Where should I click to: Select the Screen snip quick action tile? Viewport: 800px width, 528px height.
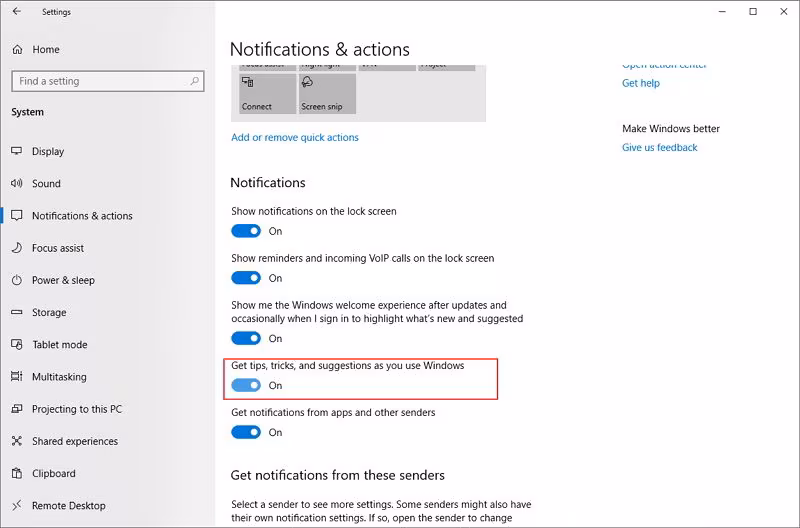pyautogui.click(x=326, y=94)
